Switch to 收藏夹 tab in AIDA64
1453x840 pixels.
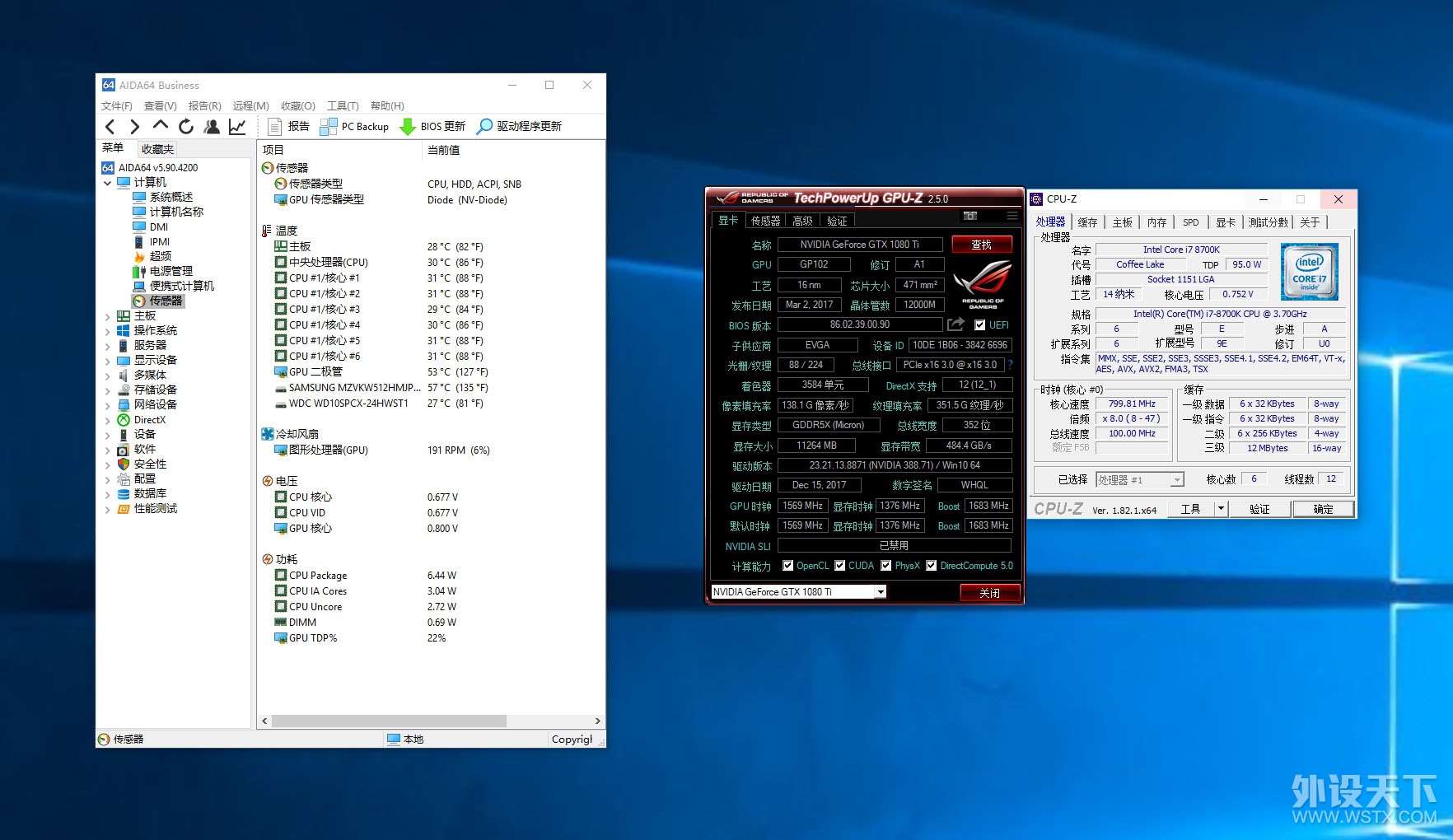tap(157, 149)
